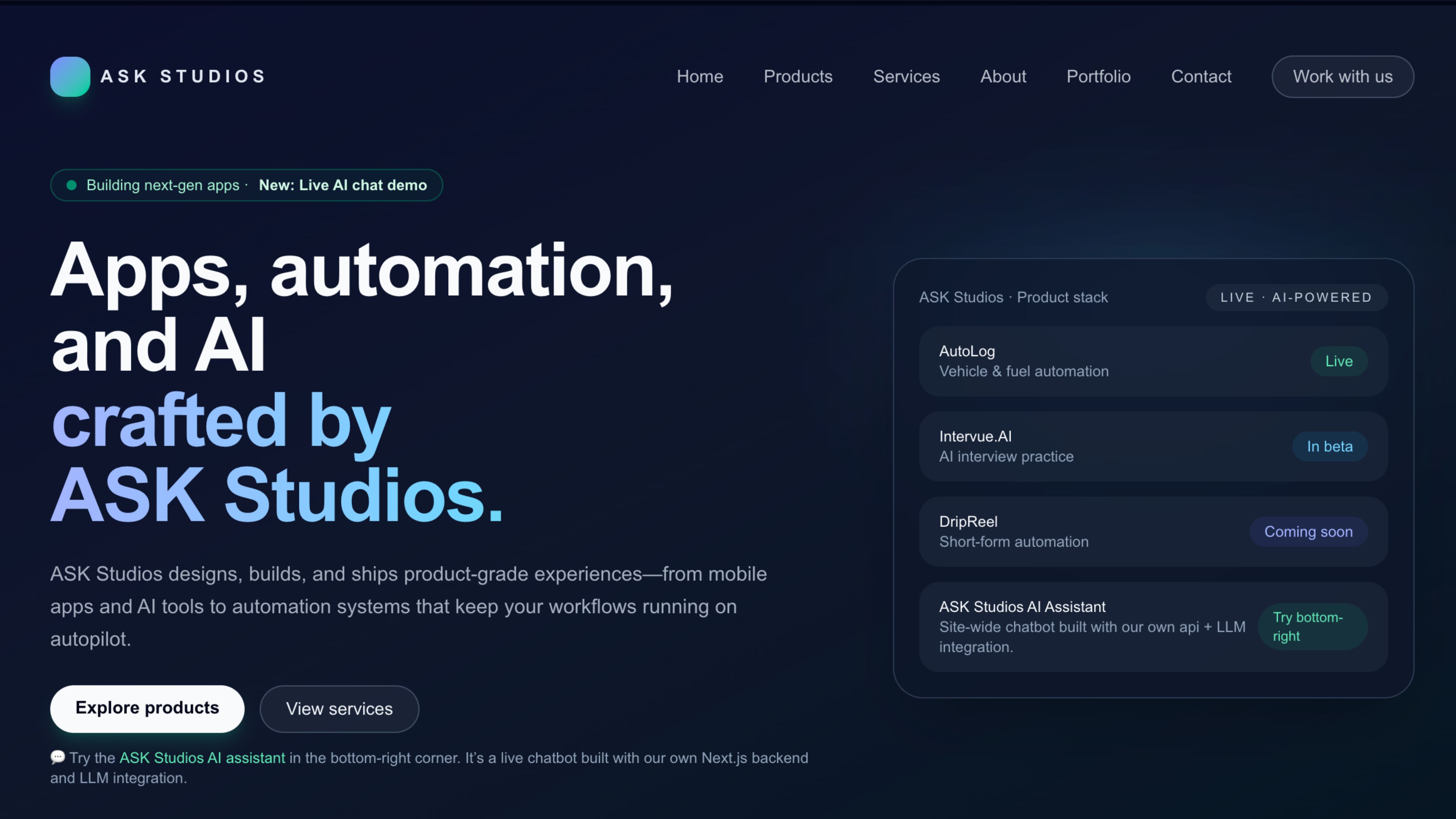Click the Work with us button
The height and width of the screenshot is (819, 1456).
pos(1342,76)
